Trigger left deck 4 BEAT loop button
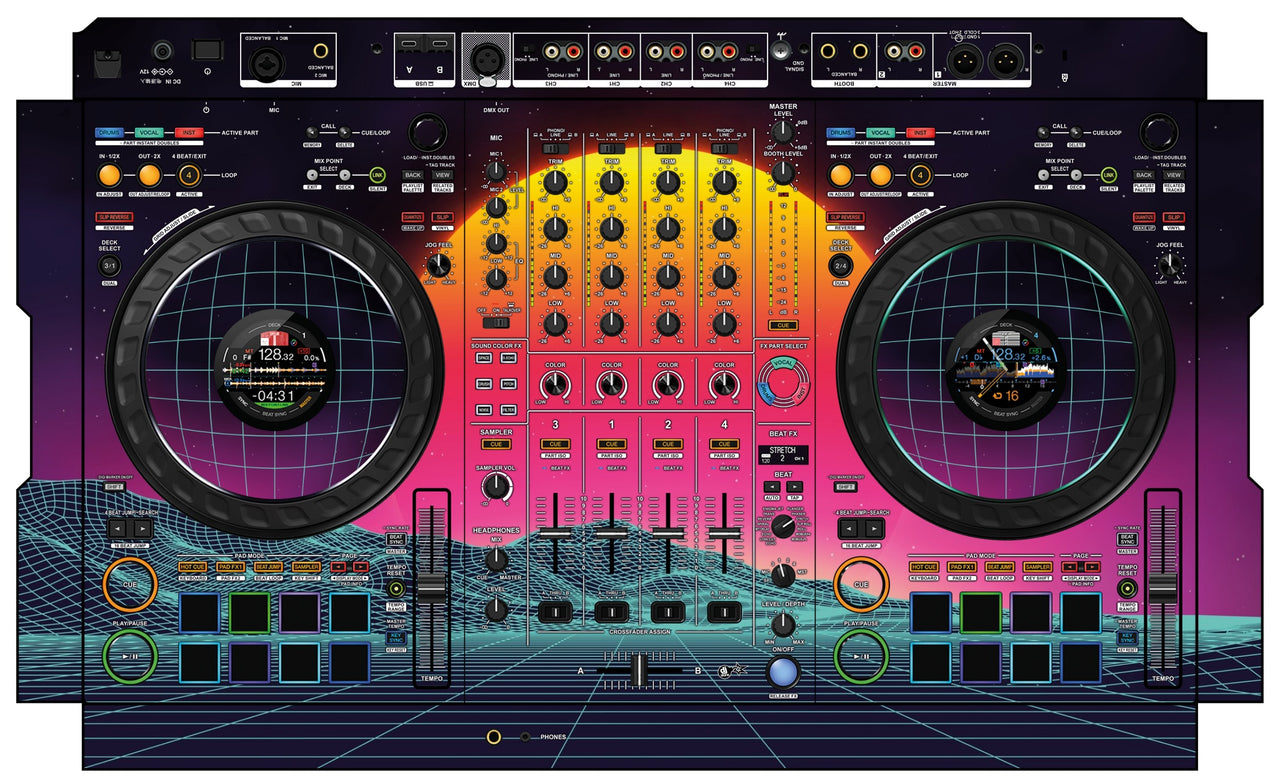 [190, 175]
